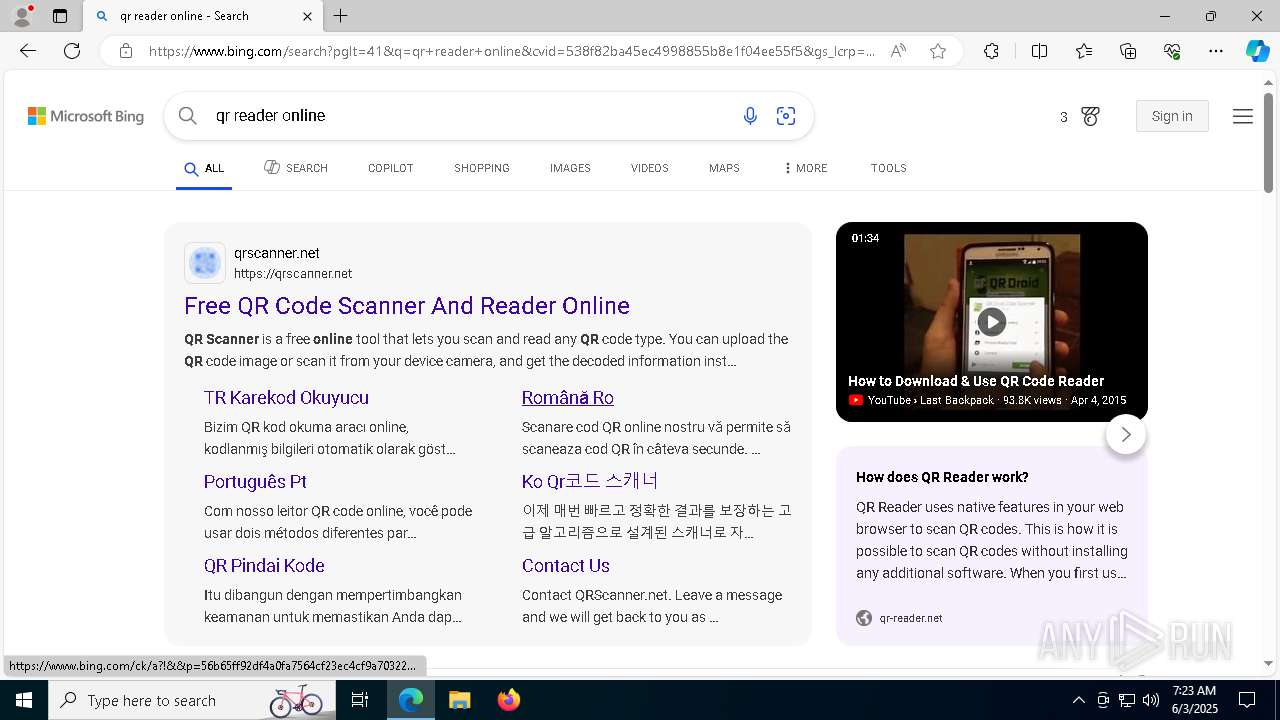The height and width of the screenshot is (720, 1280).
Task: Open qr-reader.net source link
Action: pos(911,618)
